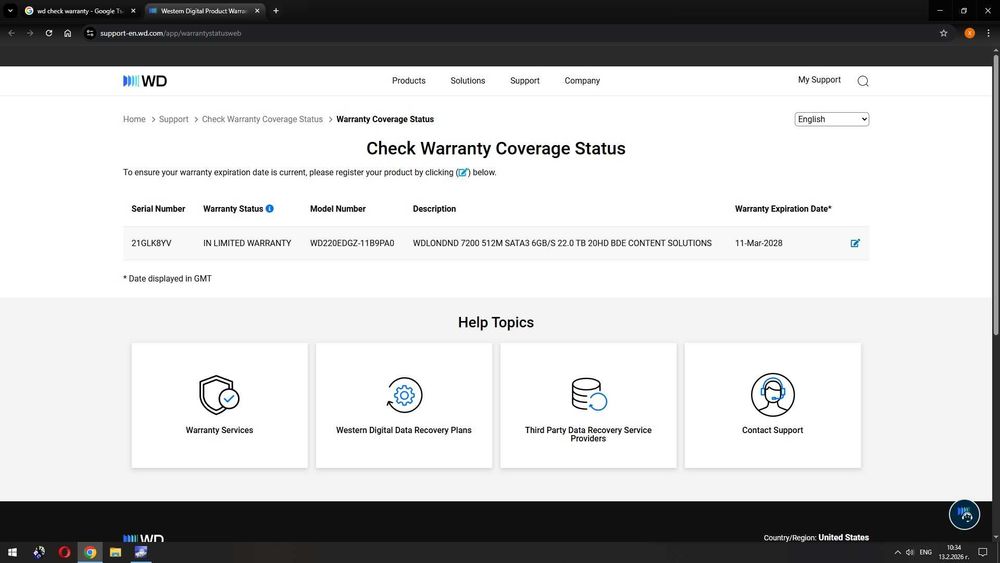View site information icon in address bar
This screenshot has width=1000, height=563.
pos(90,33)
